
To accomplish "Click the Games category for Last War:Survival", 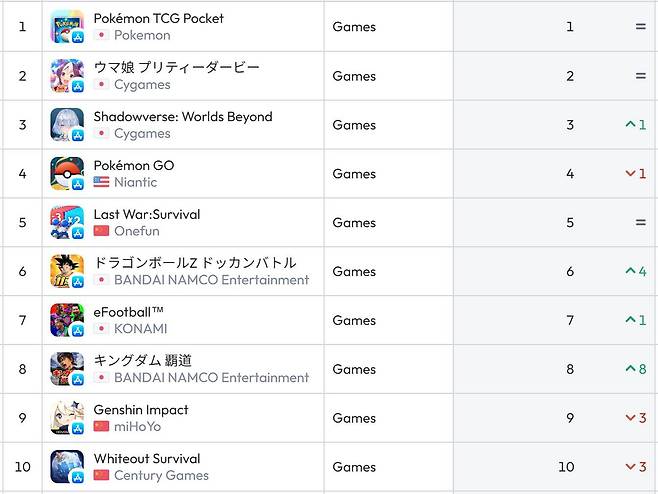I will [354, 223].
